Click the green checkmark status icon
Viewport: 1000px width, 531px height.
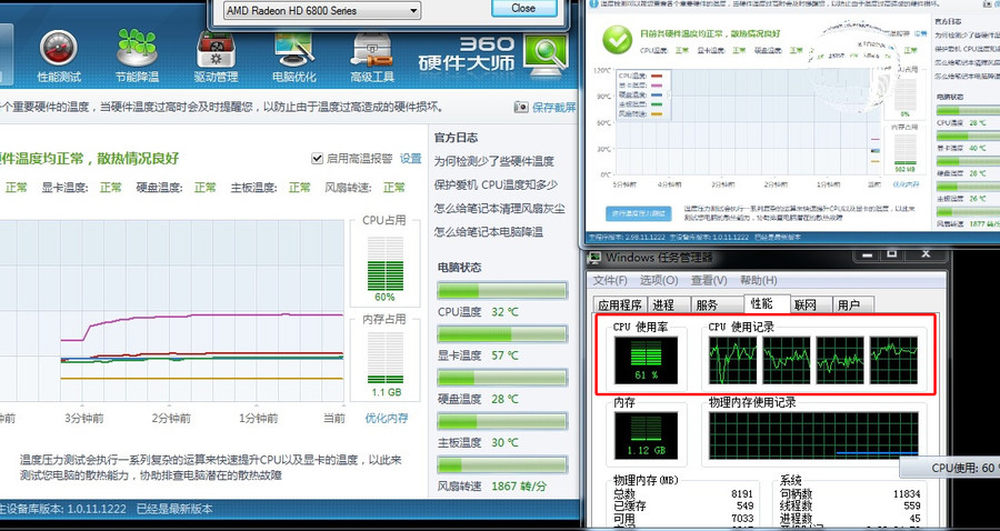(x=617, y=40)
